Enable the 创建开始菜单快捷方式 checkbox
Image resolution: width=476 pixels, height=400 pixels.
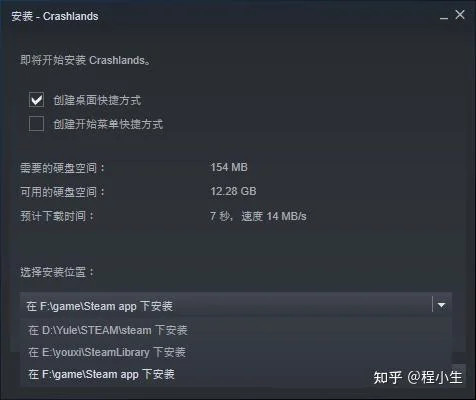coord(36,124)
